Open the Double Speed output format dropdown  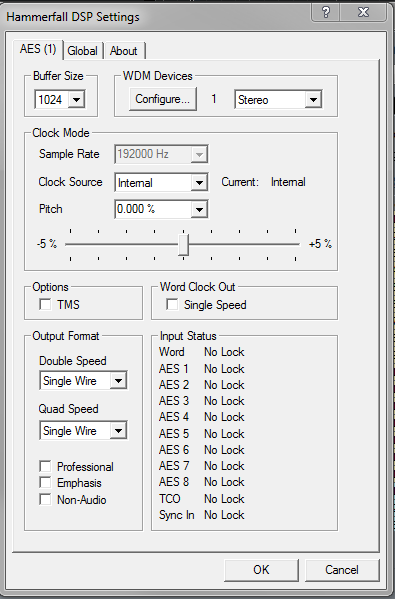click(x=83, y=380)
